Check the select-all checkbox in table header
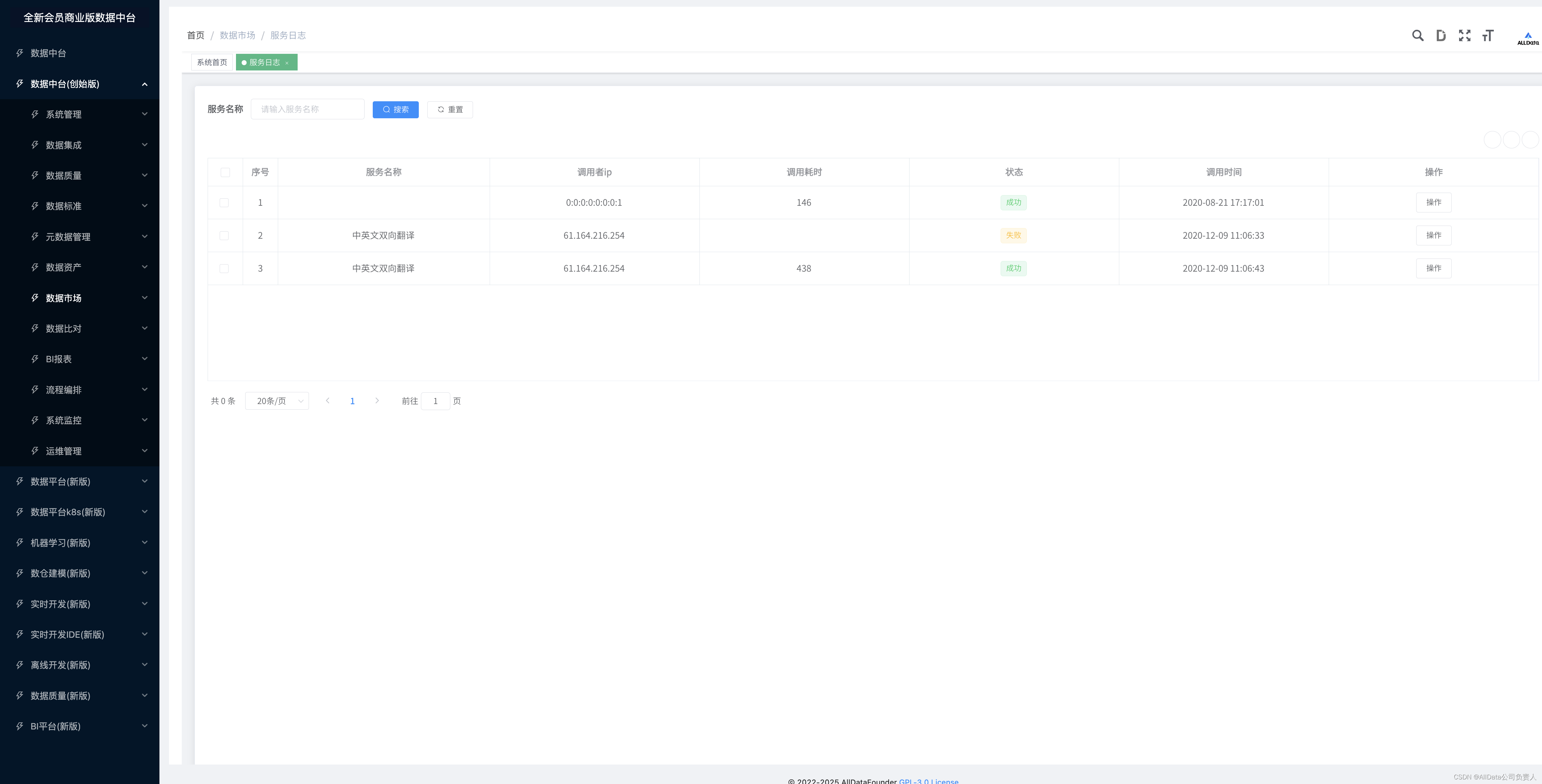This screenshot has height=784, width=1542. pos(225,172)
